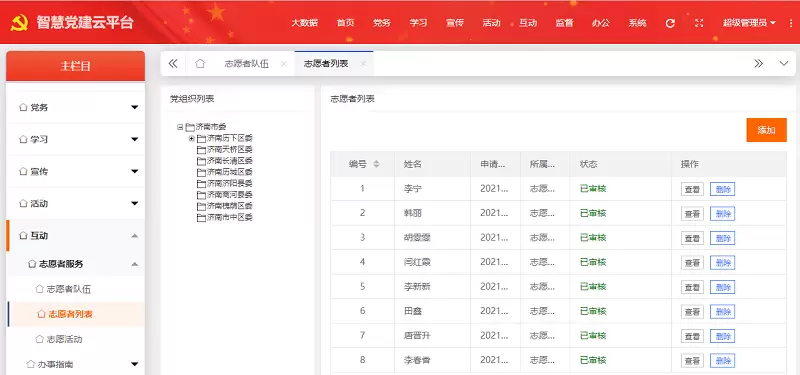Select 济南天桥区委 in the organization tree

230,149
